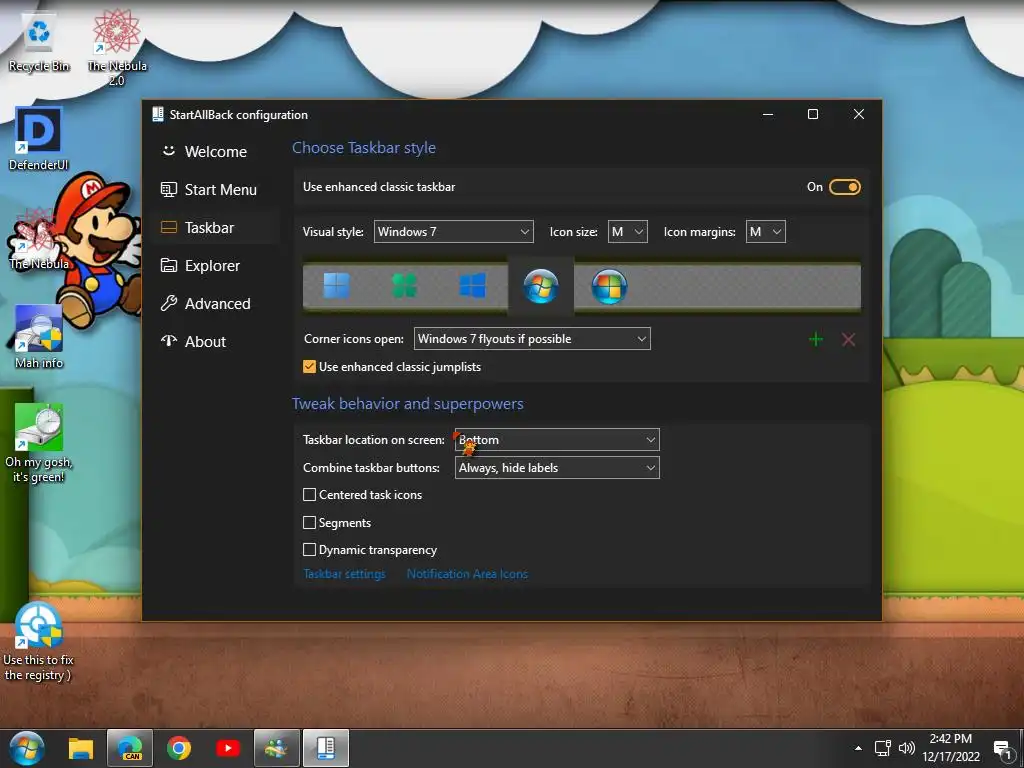Show hidden tray icons arrow
1024x768 pixels.
(858, 748)
